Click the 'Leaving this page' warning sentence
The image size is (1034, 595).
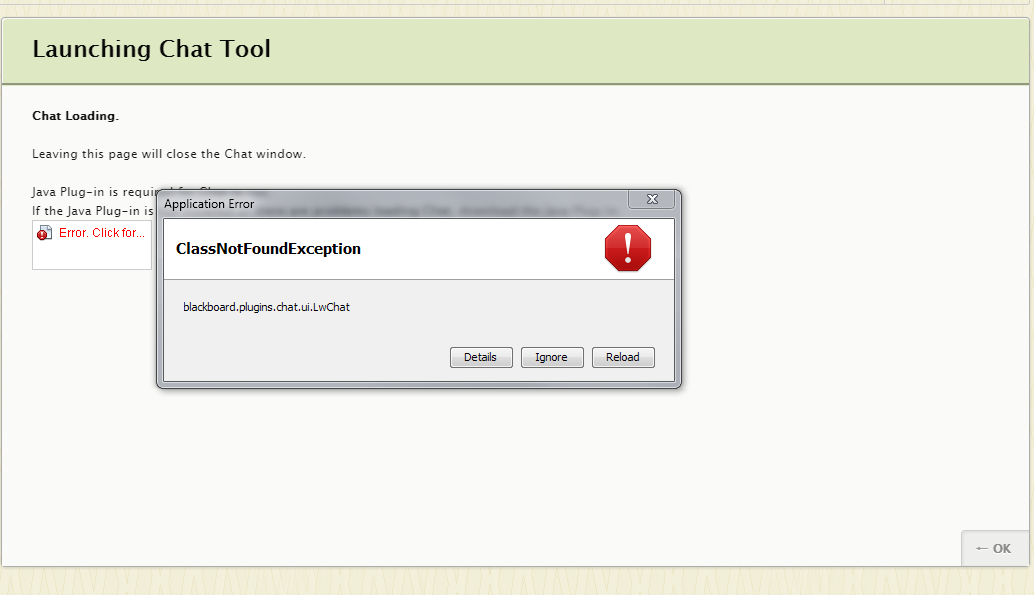(x=168, y=154)
